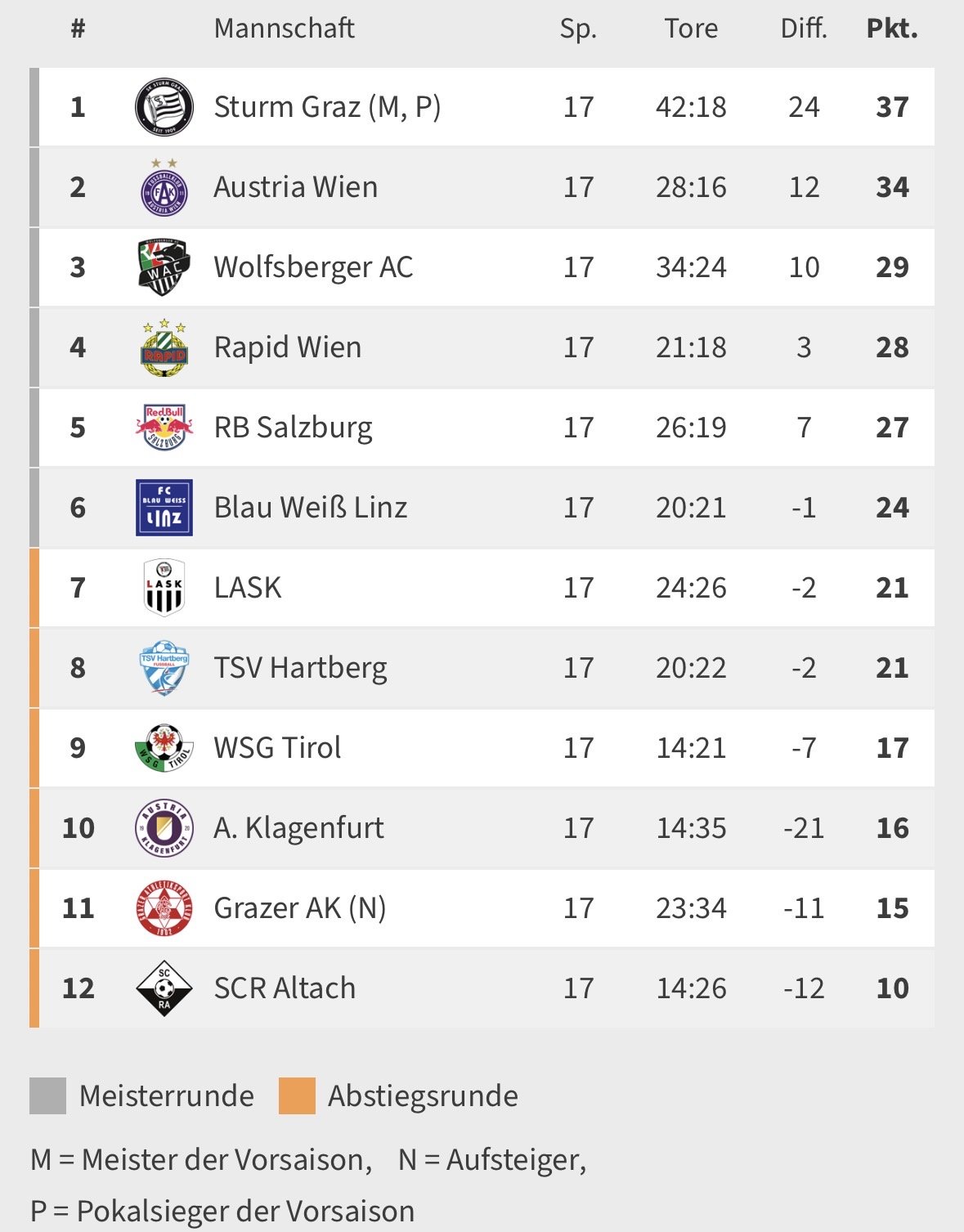Image resolution: width=964 pixels, height=1232 pixels.
Task: Select the SCR Altach diamond logo
Action: (x=164, y=988)
